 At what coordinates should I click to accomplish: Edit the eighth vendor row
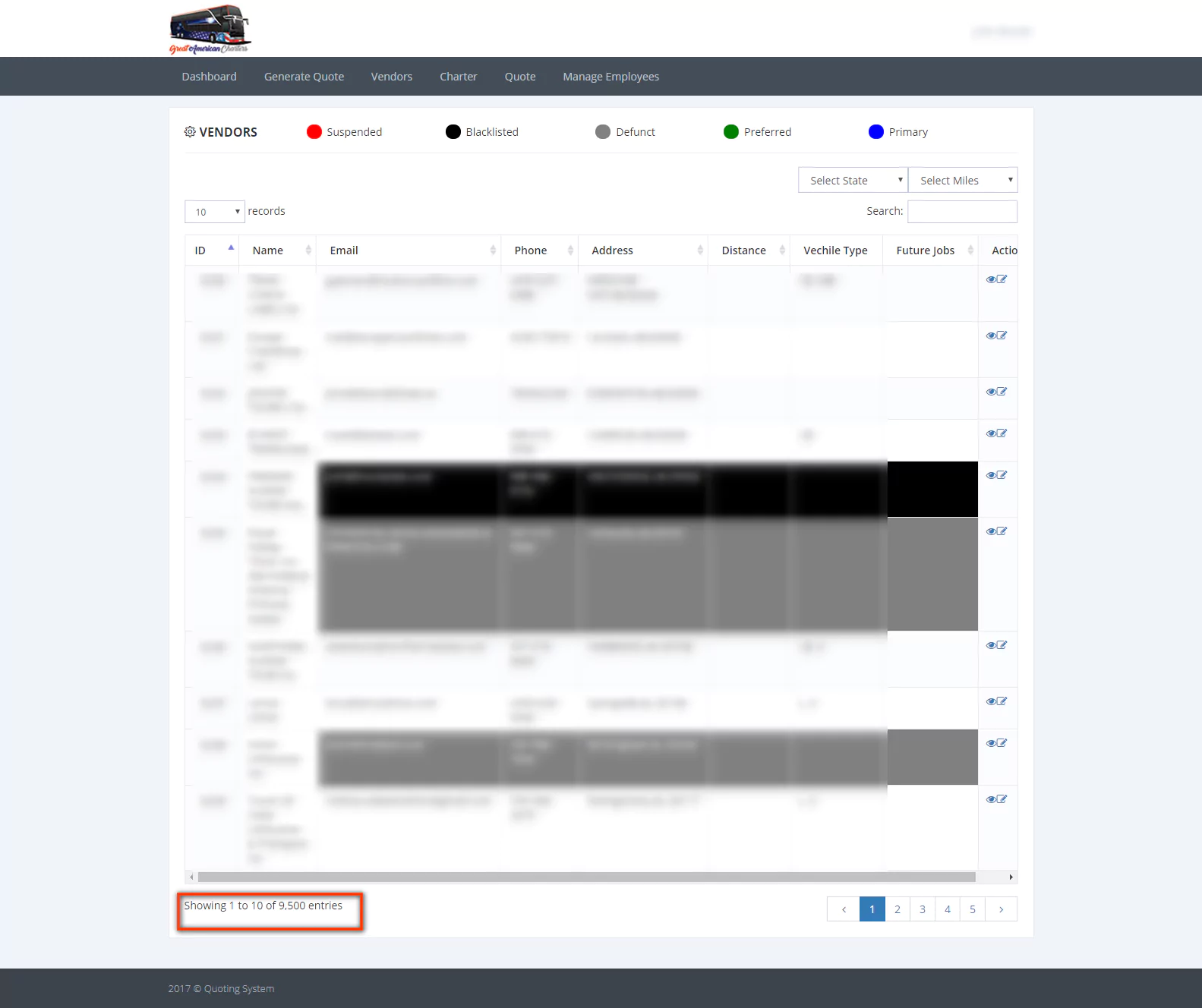[1002, 701]
